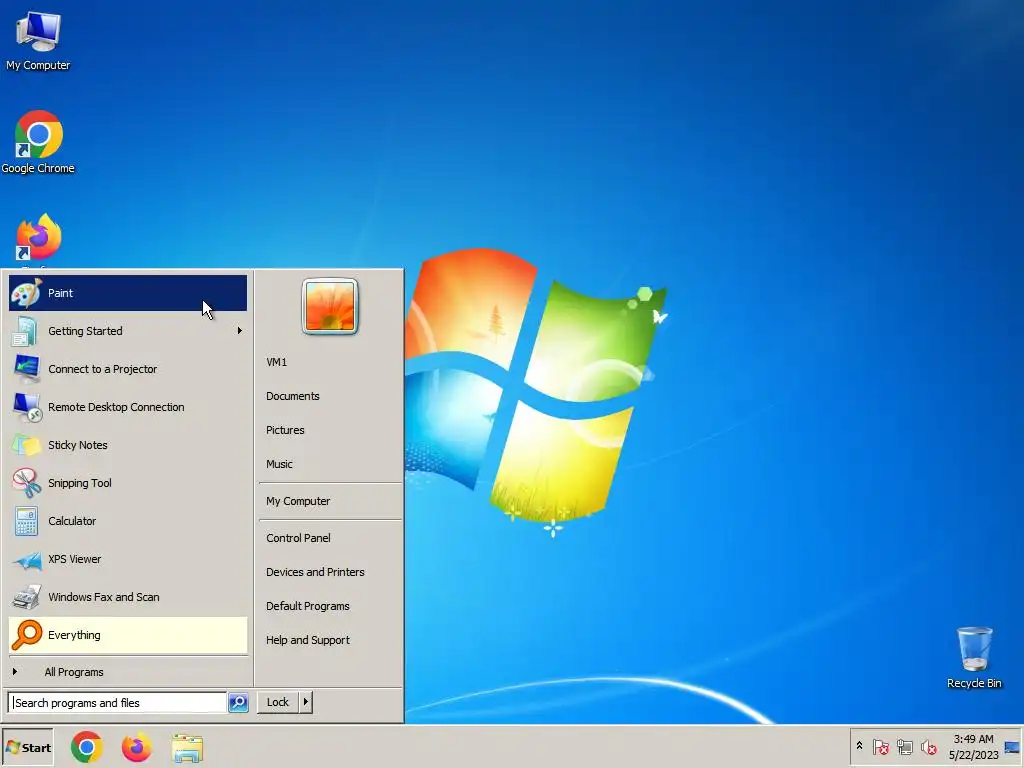Click the Connect to a Projector icon
1024x768 pixels.
tap(26, 369)
